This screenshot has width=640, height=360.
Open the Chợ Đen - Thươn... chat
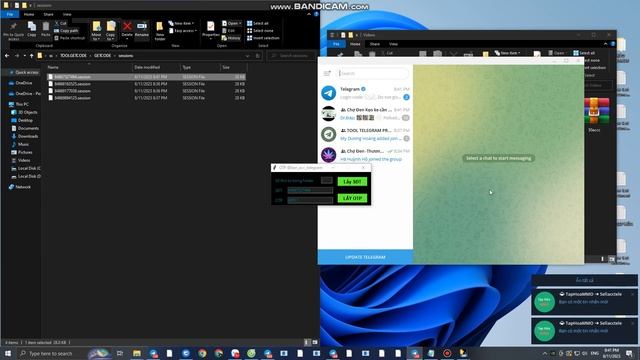365,155
